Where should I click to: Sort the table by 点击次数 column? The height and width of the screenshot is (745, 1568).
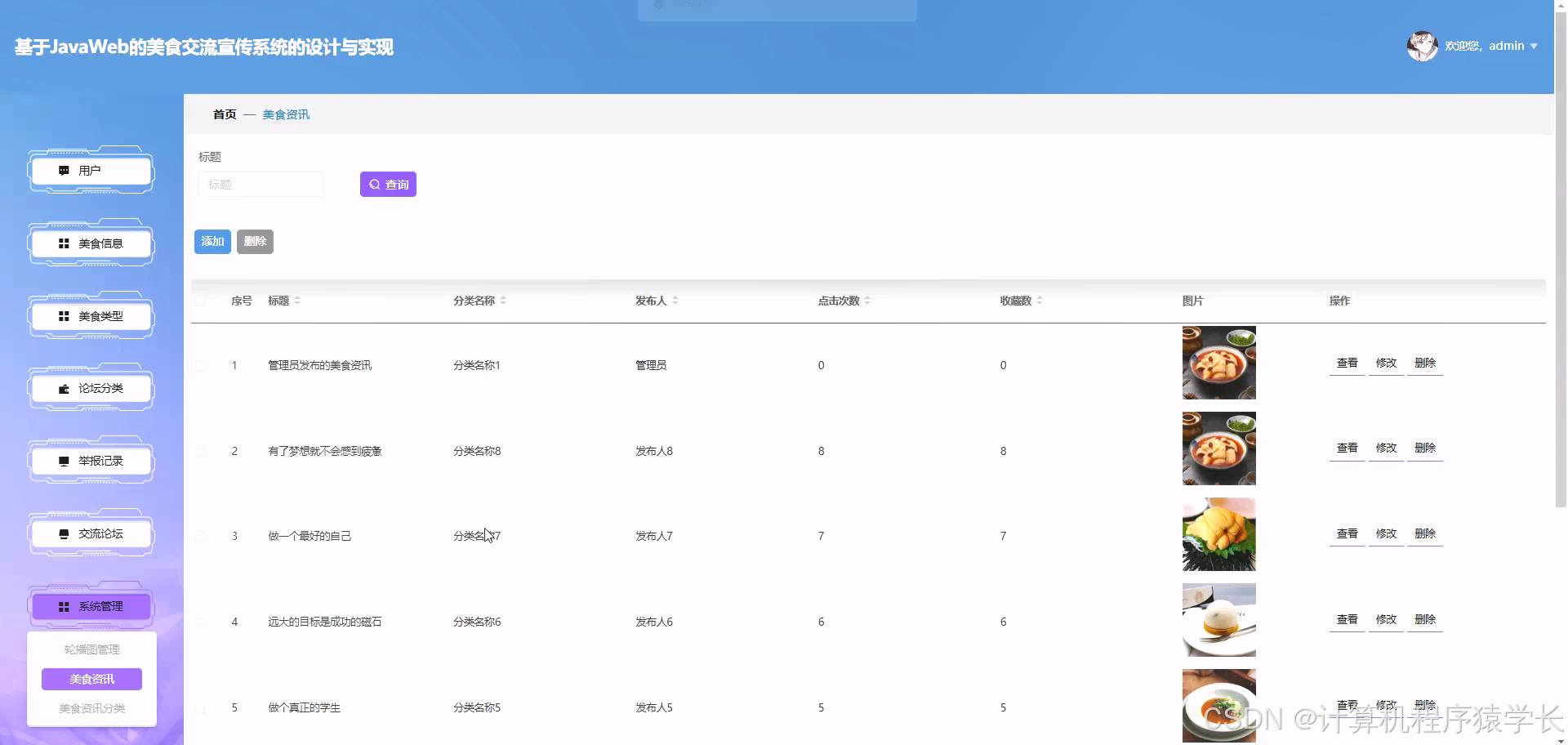click(867, 301)
